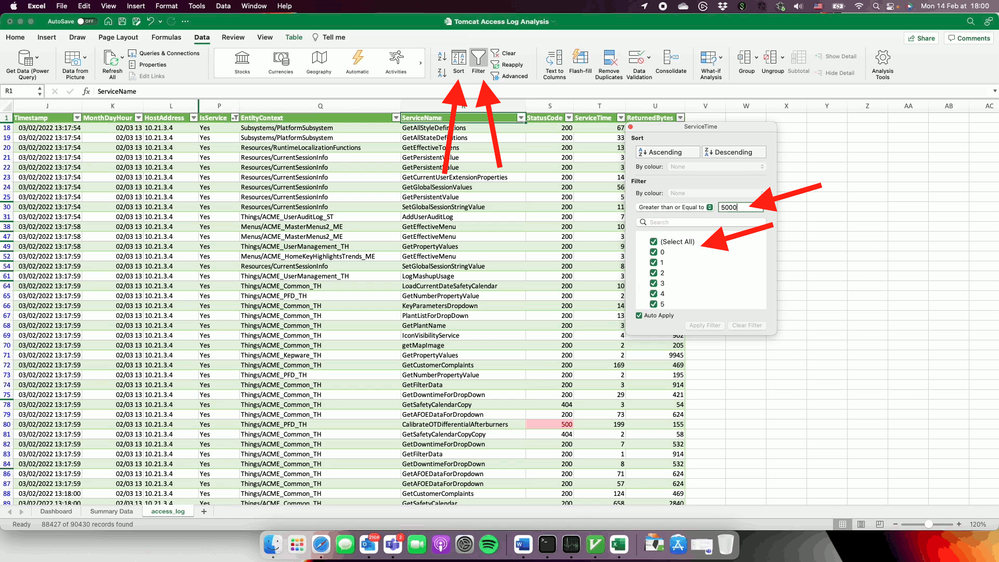Click the Consolidate icon
Viewport: 999px width, 562px height.
(x=671, y=62)
